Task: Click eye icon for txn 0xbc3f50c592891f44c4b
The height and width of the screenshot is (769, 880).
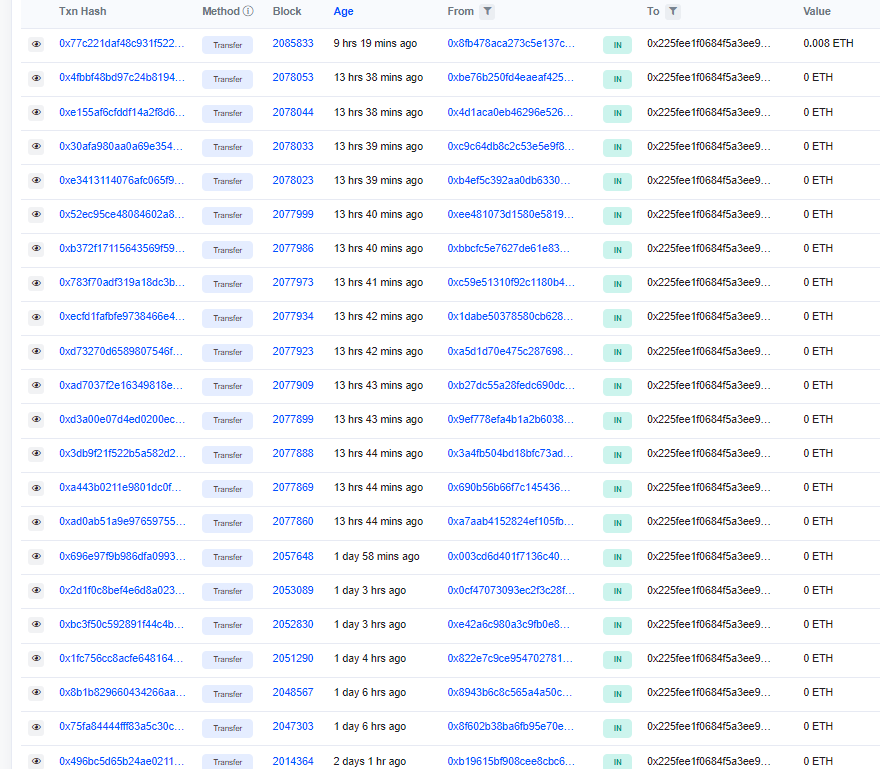Action: click(36, 624)
